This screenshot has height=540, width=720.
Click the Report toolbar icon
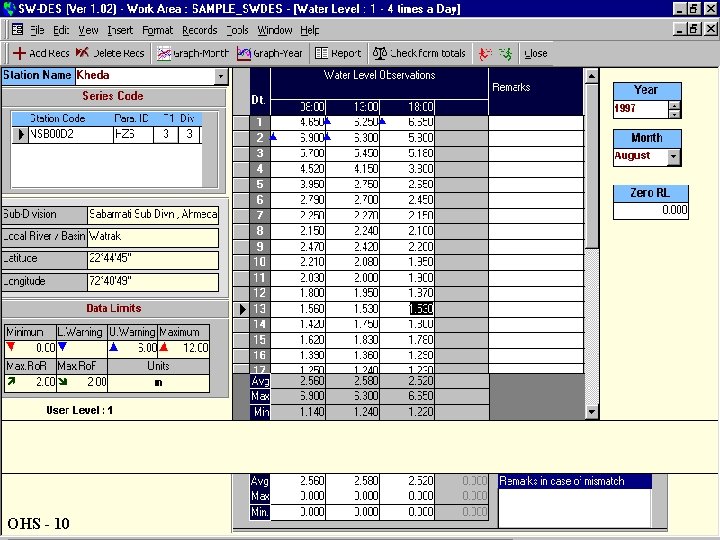click(x=321, y=53)
